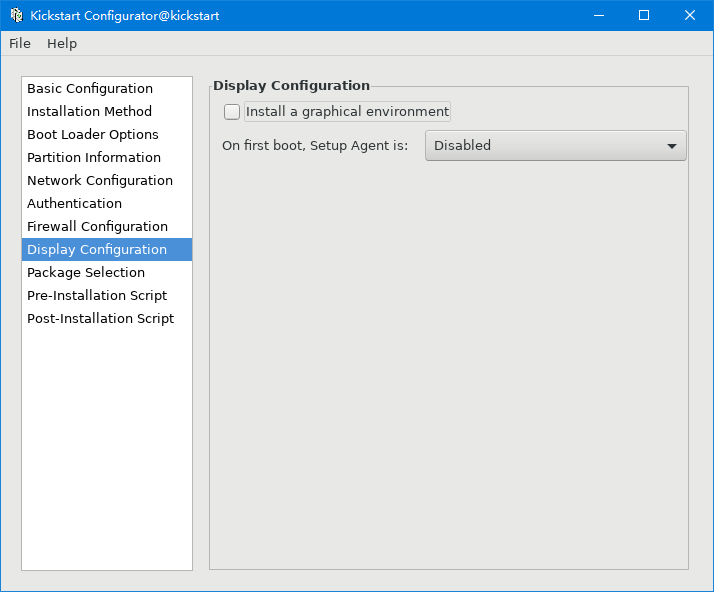Click the Kickstart Configurator app icon in title bar
The height and width of the screenshot is (592, 714).
click(x=16, y=15)
